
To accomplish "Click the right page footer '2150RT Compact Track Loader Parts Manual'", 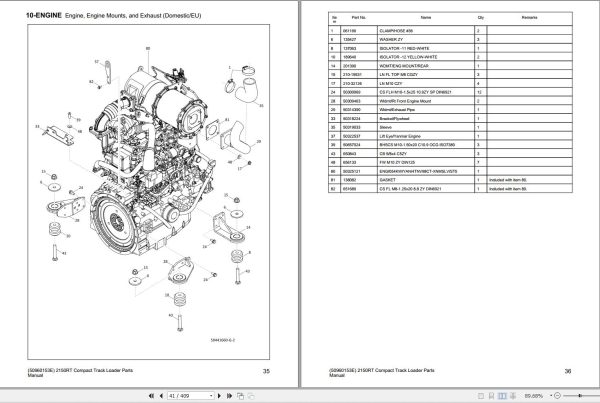I will (382, 372).
